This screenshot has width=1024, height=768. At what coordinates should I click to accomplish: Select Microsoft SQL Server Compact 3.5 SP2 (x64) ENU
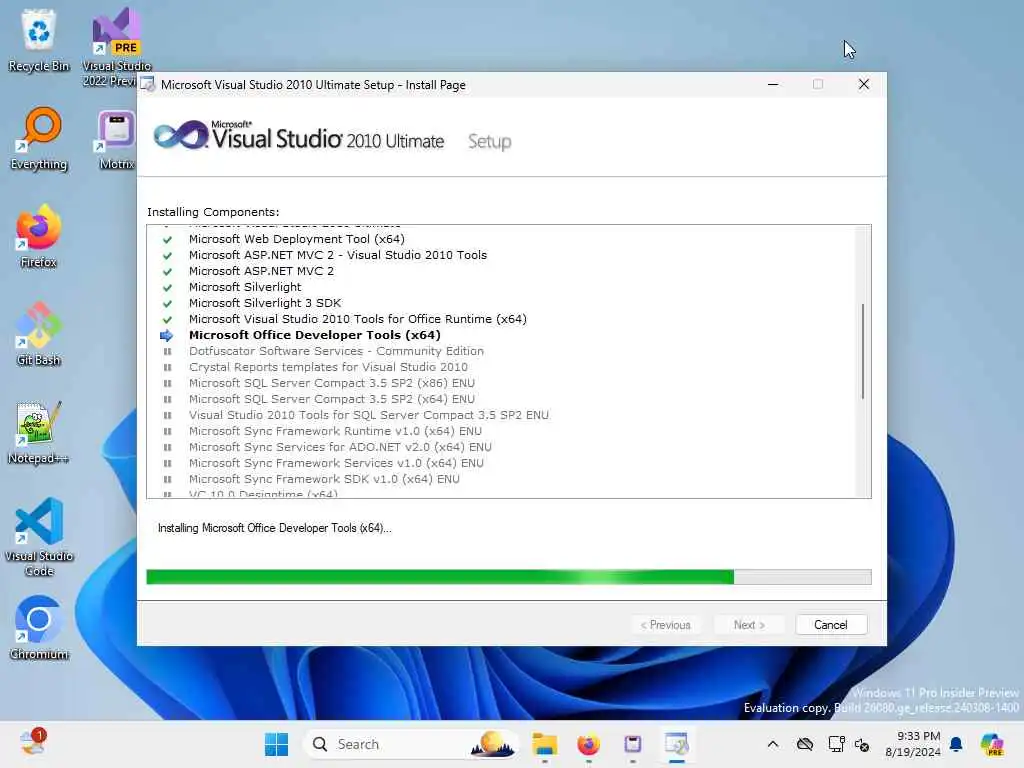(x=331, y=399)
